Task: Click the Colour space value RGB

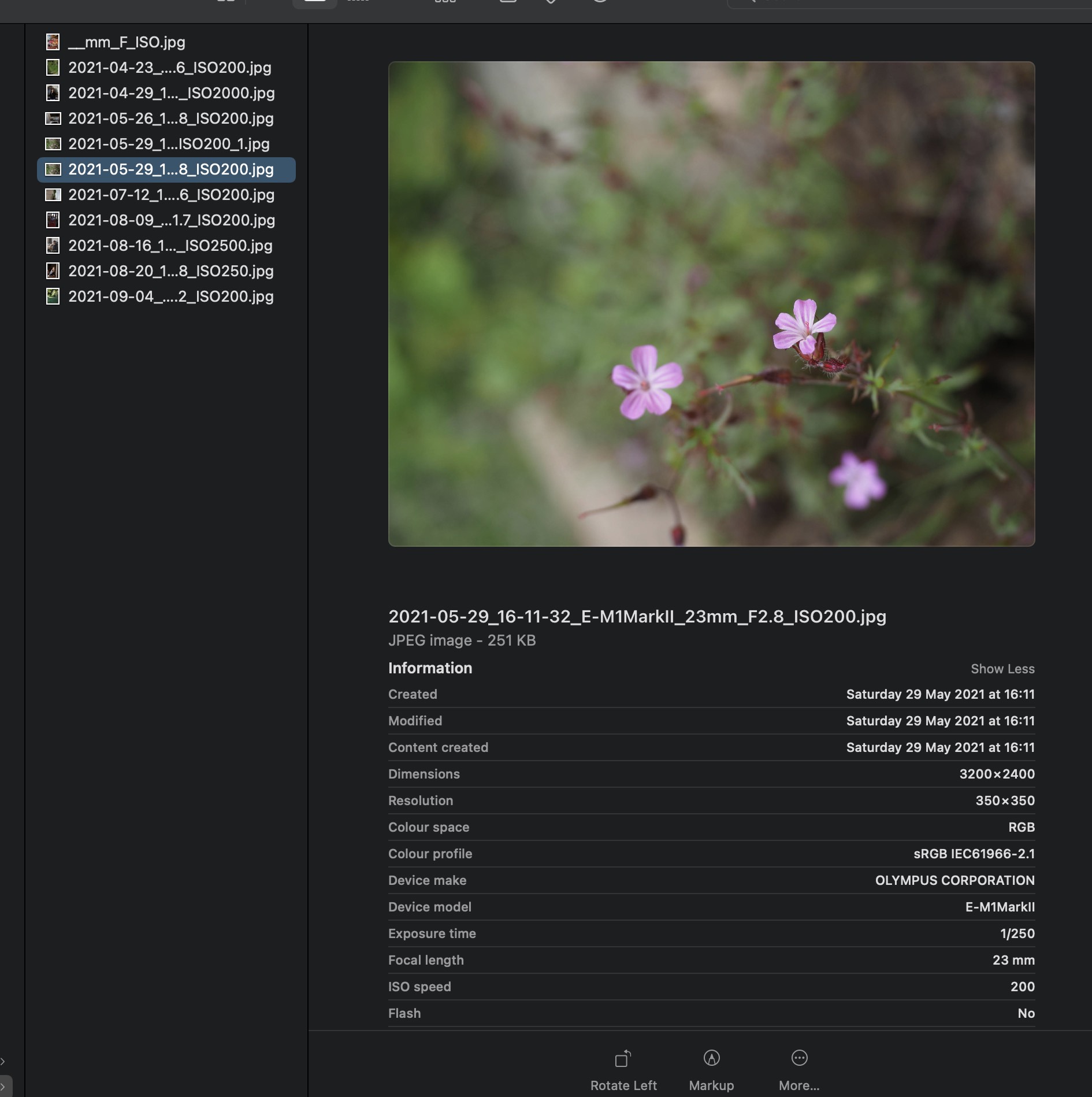Action: pyautogui.click(x=1021, y=827)
